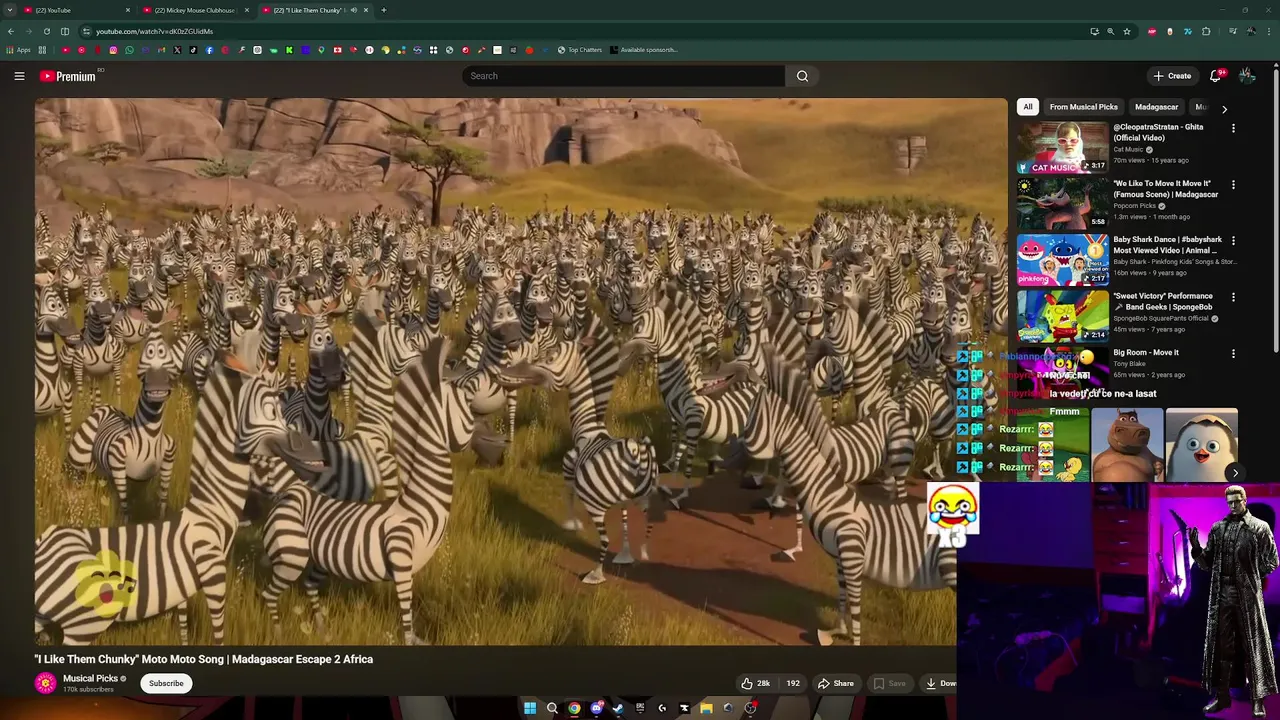Open YouTube account avatar menu
This screenshot has width=1280, height=720.
1247,76
